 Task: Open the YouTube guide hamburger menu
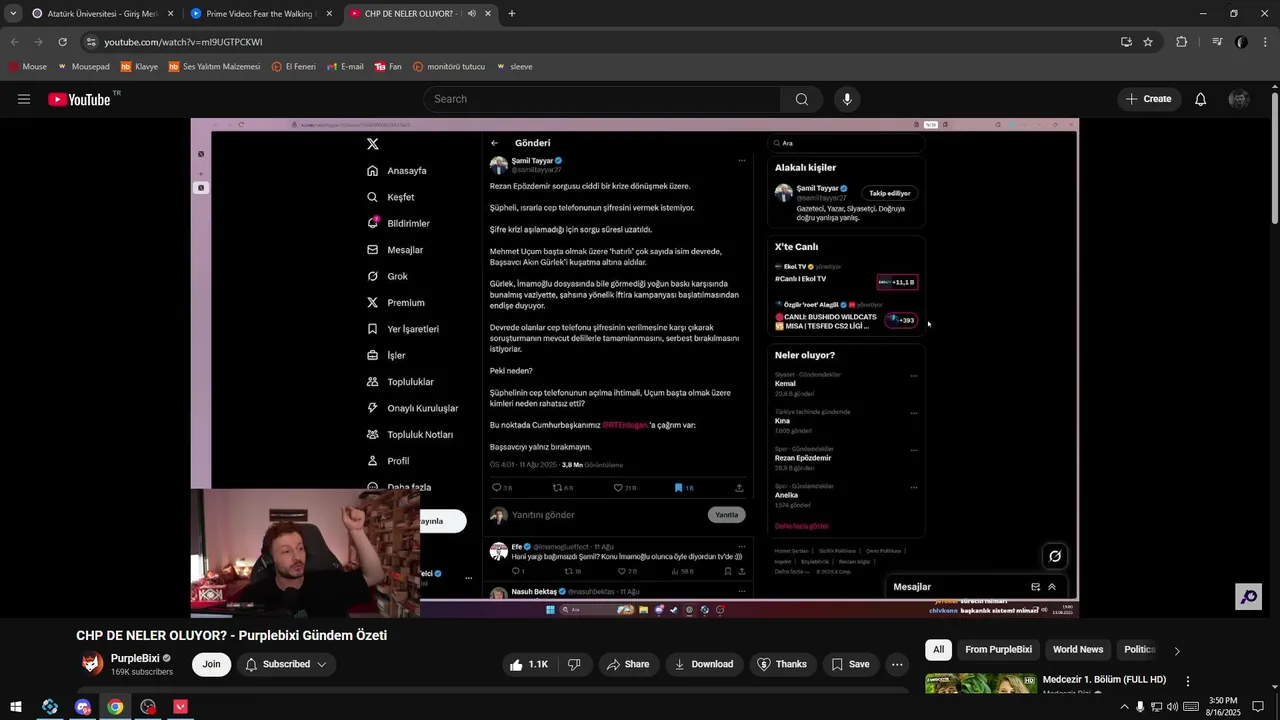tap(24, 99)
